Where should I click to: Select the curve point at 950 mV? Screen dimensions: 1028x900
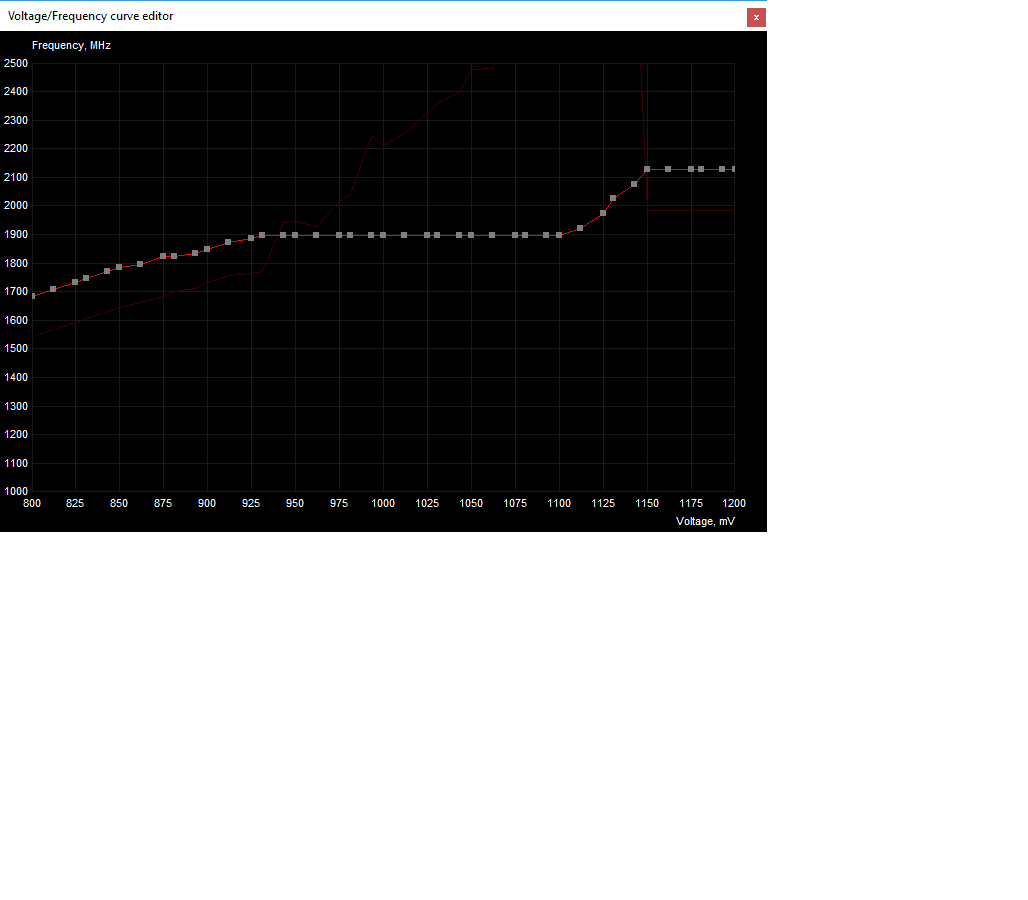tap(295, 235)
